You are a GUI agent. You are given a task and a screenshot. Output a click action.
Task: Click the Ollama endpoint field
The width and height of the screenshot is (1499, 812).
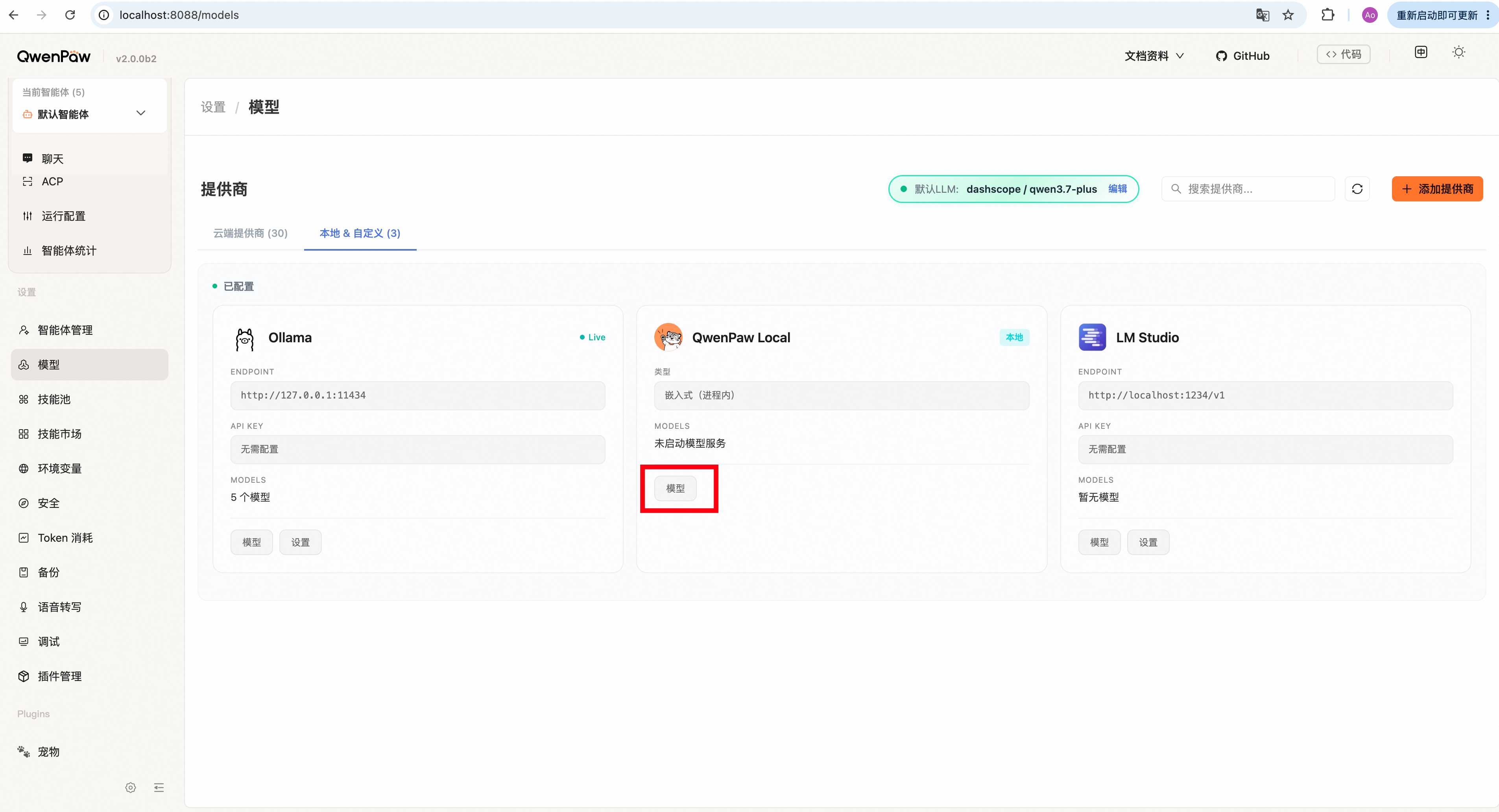(418, 395)
